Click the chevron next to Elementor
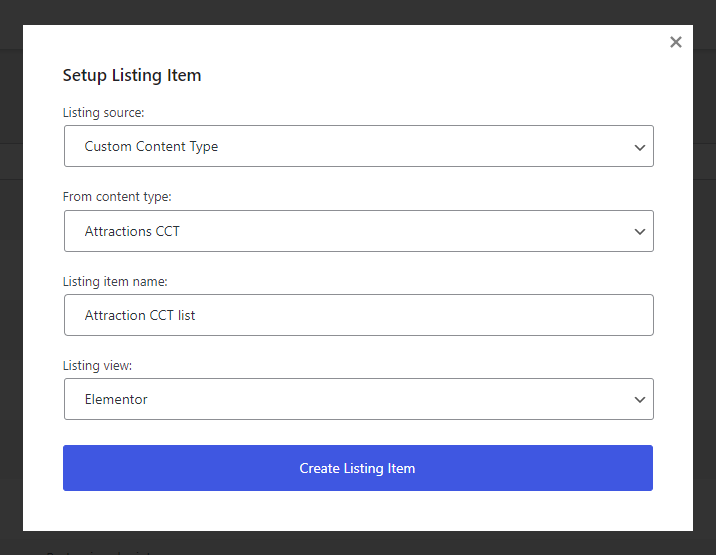716x555 pixels. (x=640, y=400)
